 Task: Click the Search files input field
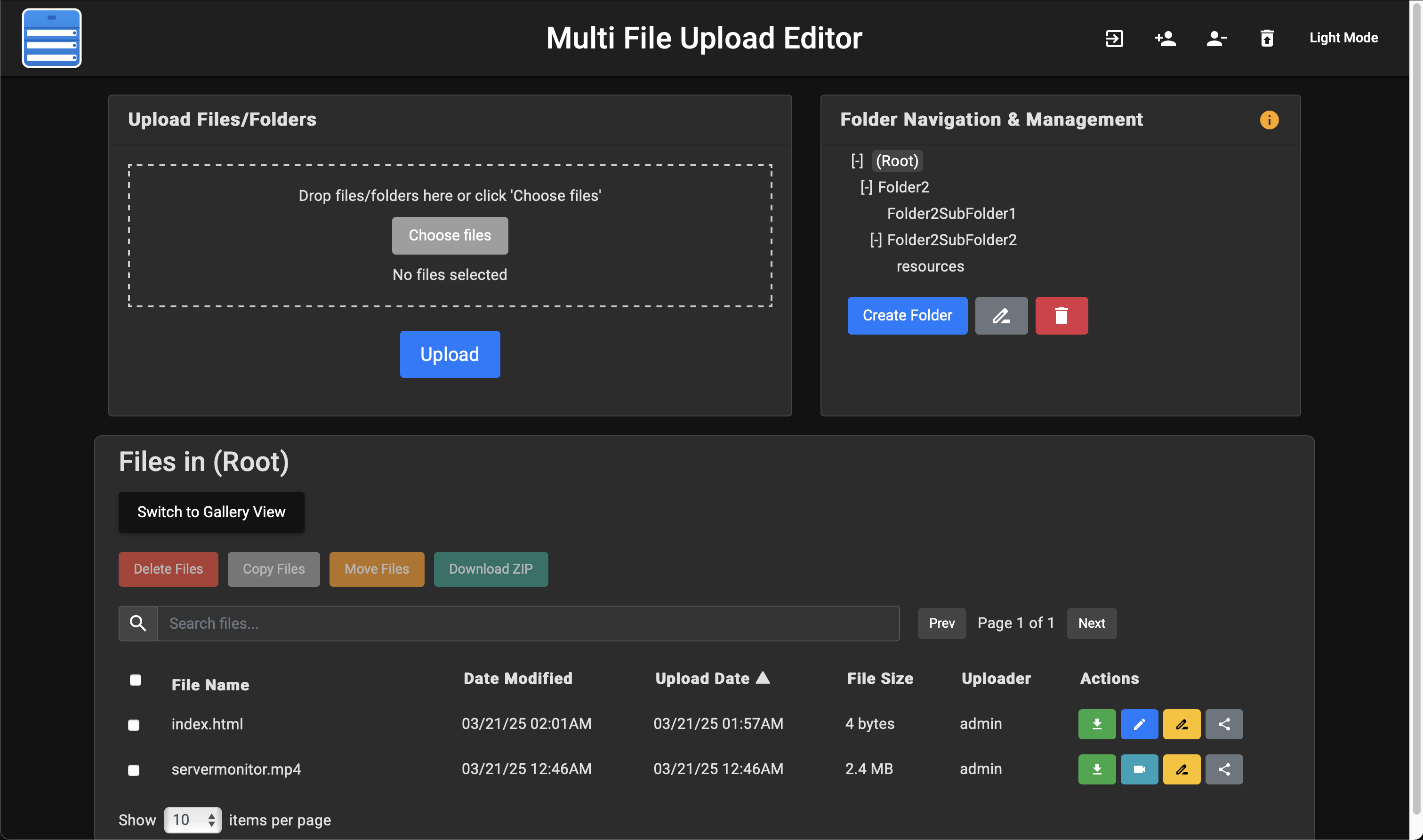point(528,623)
